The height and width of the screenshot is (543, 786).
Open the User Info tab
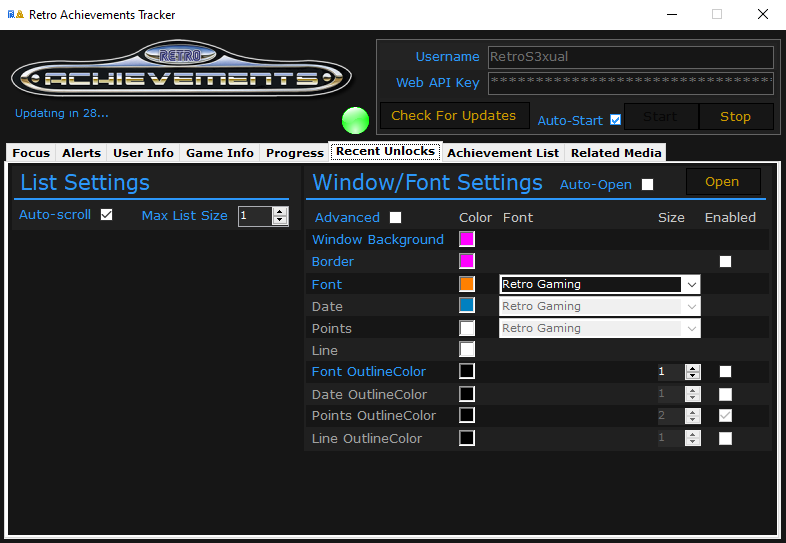[143, 153]
